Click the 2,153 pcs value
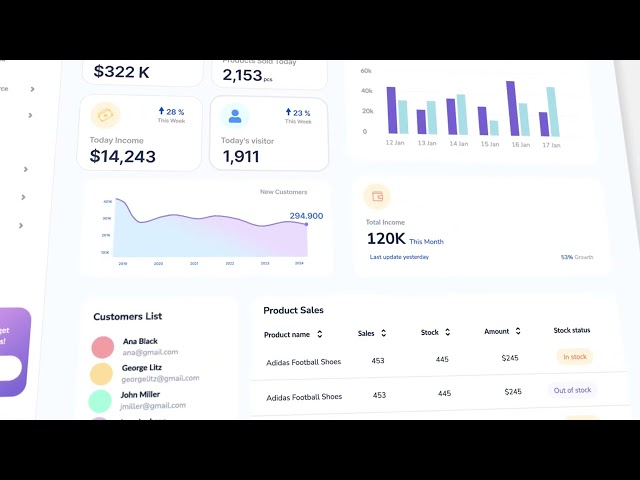This screenshot has width=640, height=480. [x=247, y=76]
